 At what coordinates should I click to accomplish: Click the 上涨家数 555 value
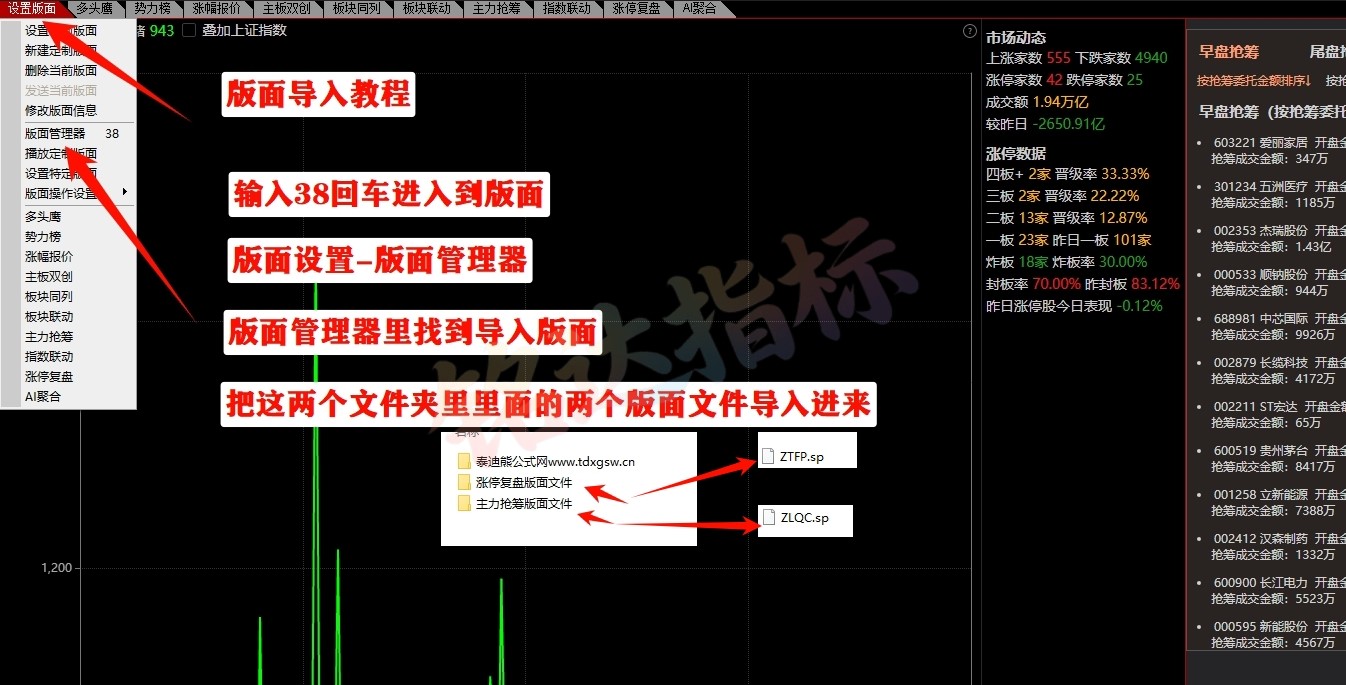pos(1059,58)
